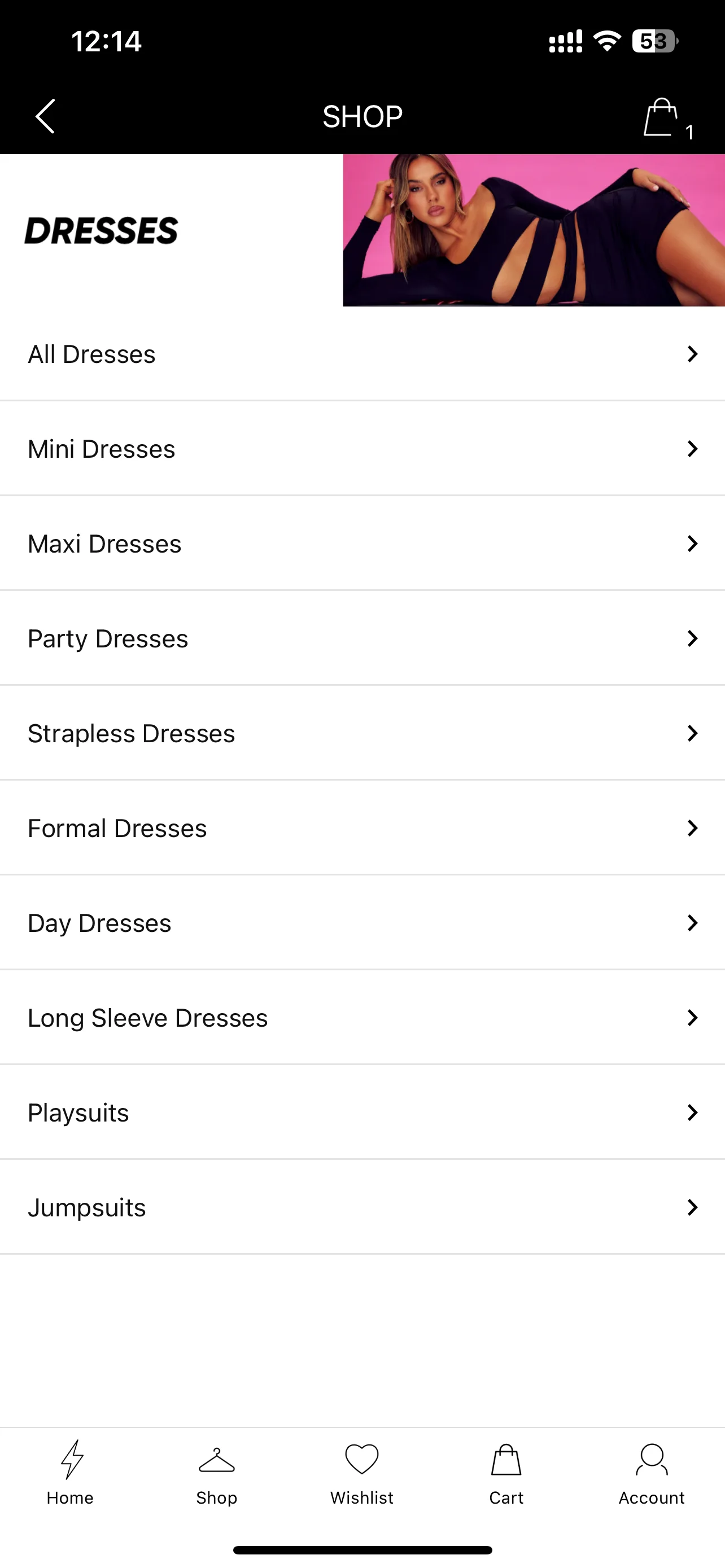Open Strapless Dresses listing

coord(362,733)
